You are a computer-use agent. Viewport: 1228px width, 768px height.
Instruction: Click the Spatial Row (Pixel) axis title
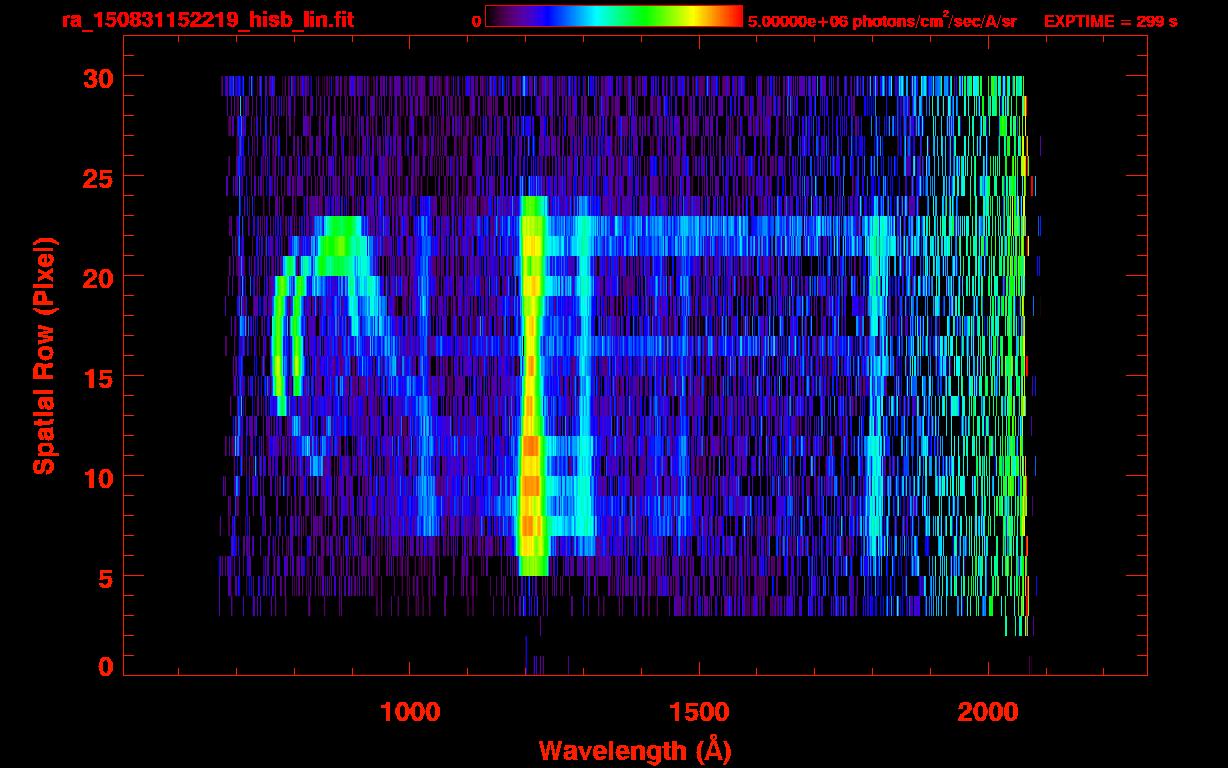pyautogui.click(x=44, y=355)
